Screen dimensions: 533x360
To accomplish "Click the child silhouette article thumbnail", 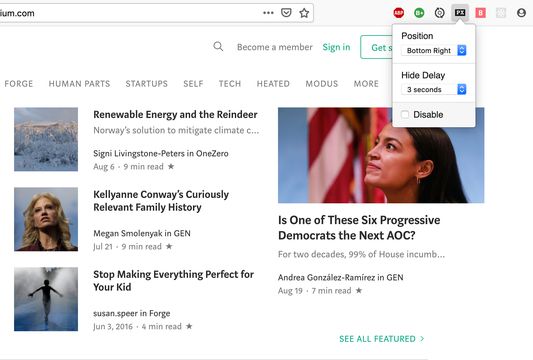I will point(46,299).
